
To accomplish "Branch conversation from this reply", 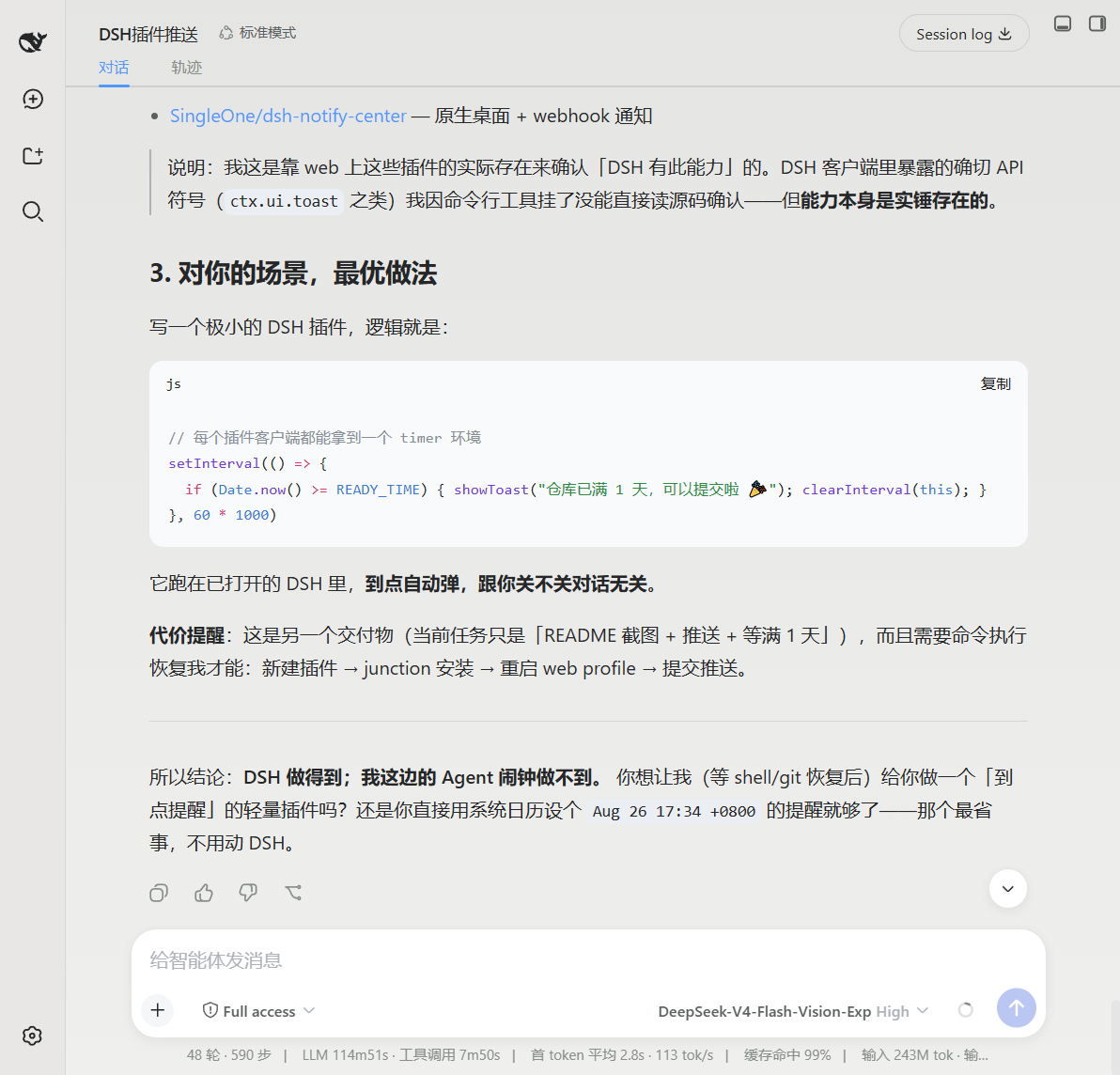I will [x=293, y=892].
